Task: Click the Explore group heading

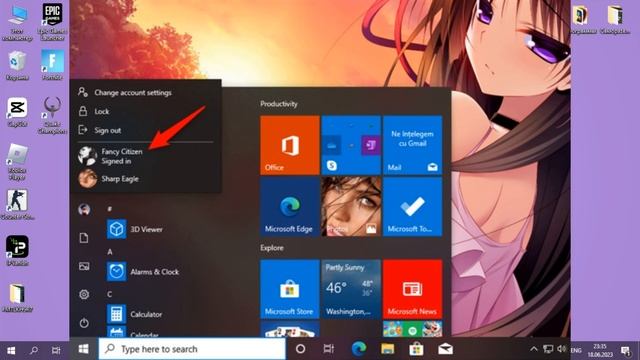Action: point(272,248)
